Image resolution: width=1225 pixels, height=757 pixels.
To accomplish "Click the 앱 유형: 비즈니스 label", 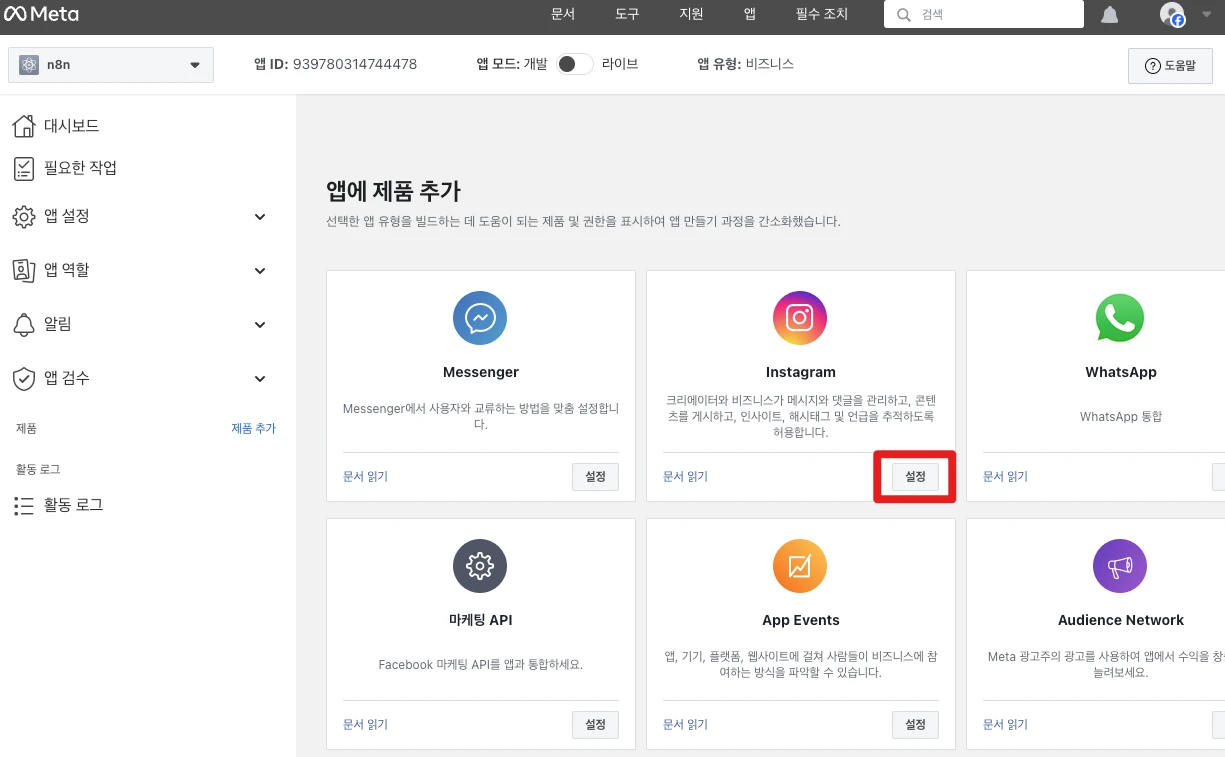I will [x=746, y=64].
